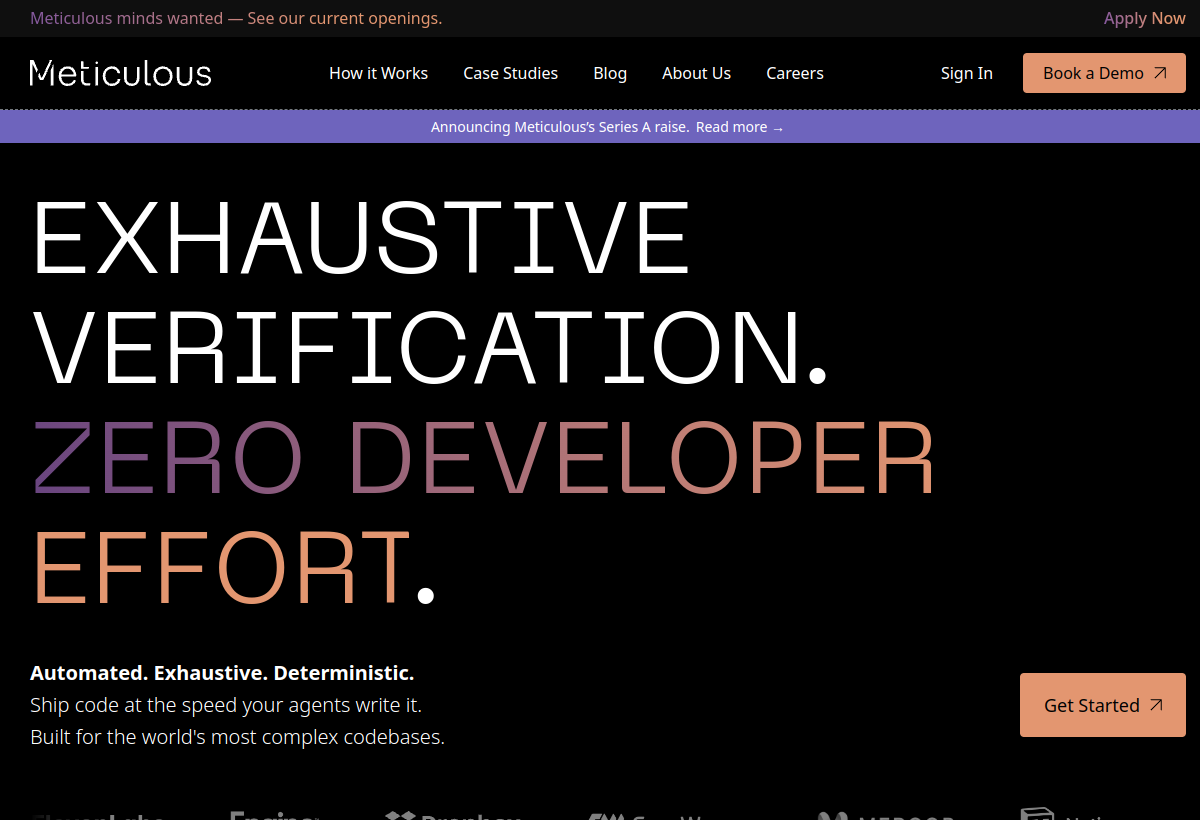
Task: Click the 'ZERO DEVELOPER EFFORT.' headline
Action: 483,512
